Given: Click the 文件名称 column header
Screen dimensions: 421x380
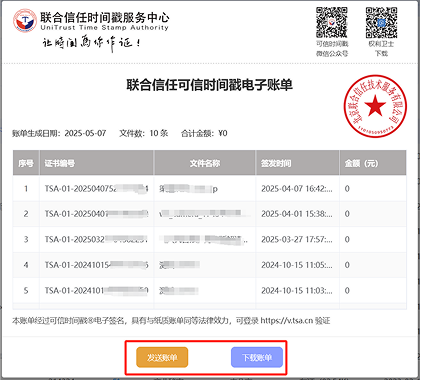Looking at the screenshot, I should (205, 163).
